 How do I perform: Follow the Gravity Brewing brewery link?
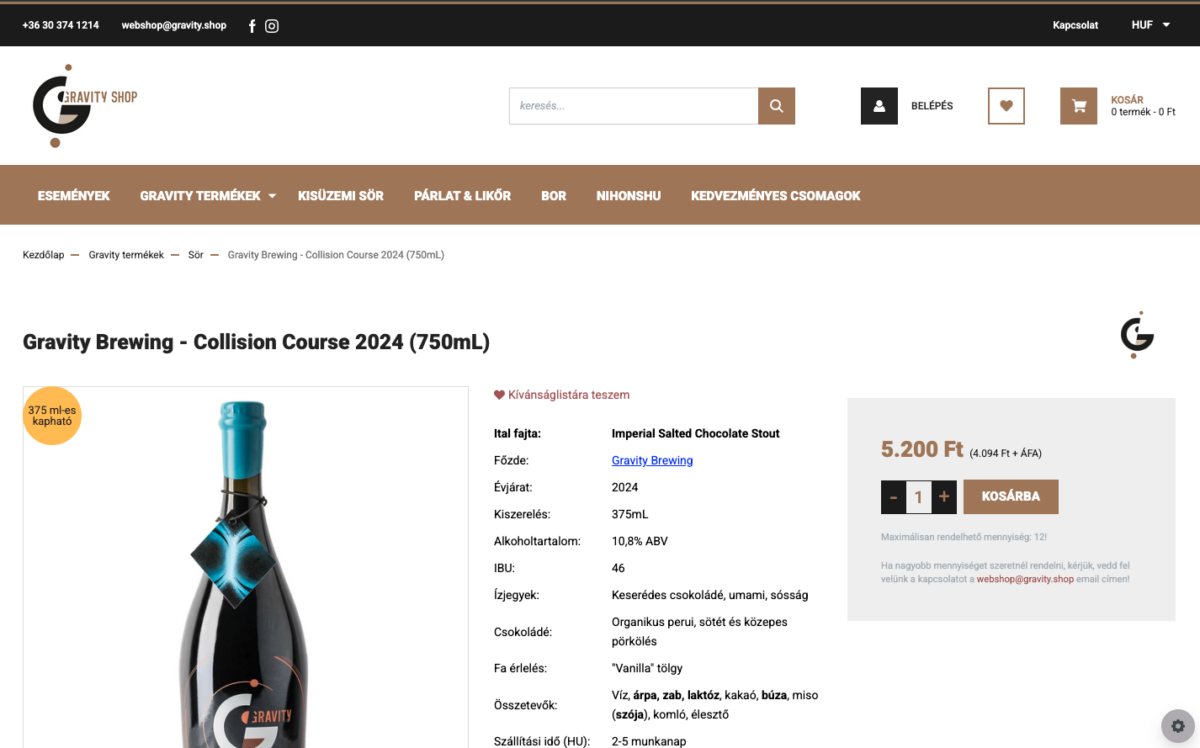click(652, 461)
